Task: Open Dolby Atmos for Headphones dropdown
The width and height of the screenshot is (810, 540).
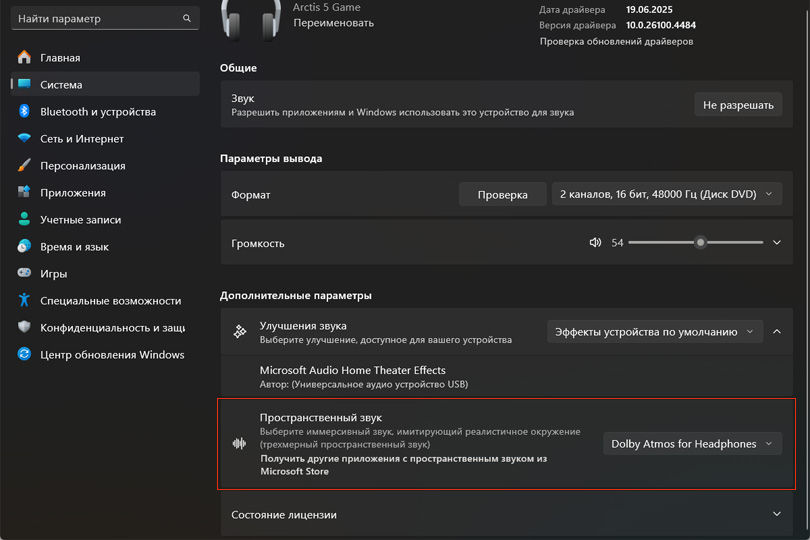Action: click(x=692, y=444)
